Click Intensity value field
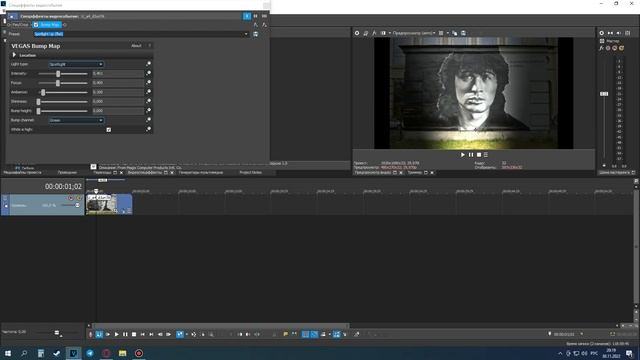The width and height of the screenshot is (640, 360). (118, 73)
